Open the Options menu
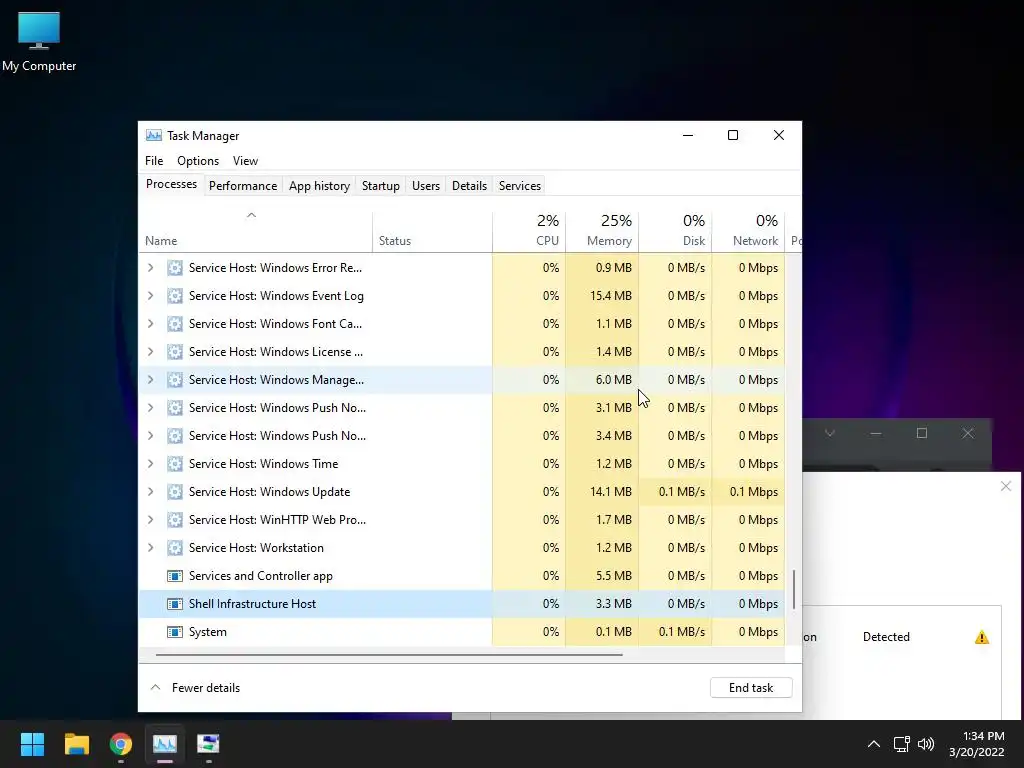The width and height of the screenshot is (1024, 768). 198,161
